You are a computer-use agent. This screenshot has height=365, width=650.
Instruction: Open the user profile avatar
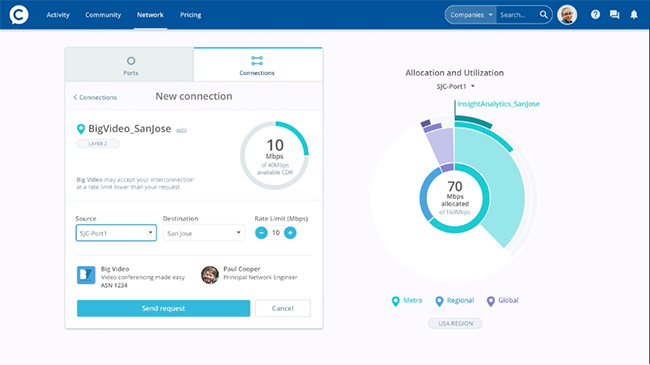[567, 15]
